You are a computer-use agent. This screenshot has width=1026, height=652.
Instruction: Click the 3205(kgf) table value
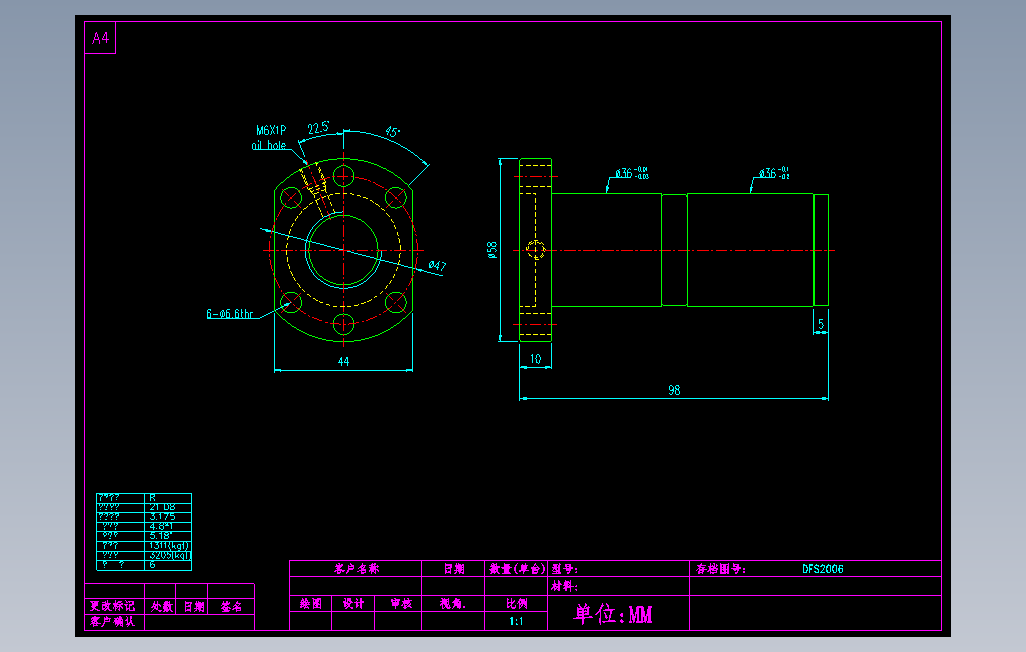click(169, 555)
